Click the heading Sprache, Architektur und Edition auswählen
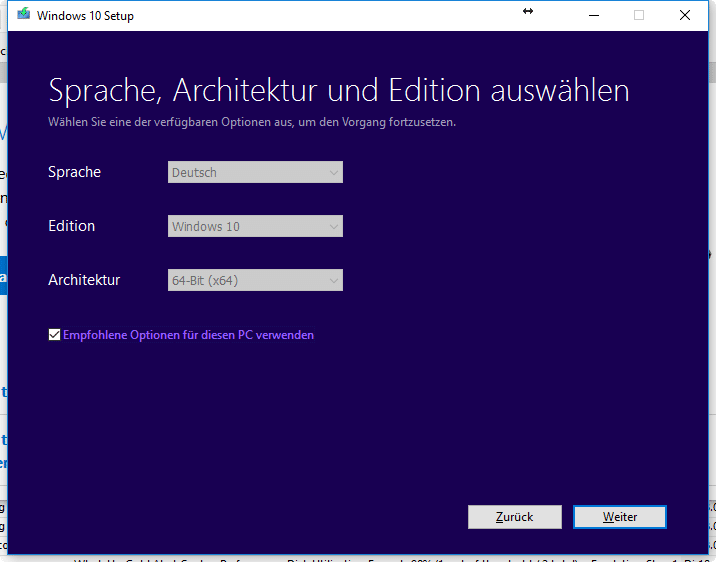Image resolution: width=716 pixels, height=562 pixels. point(339,91)
